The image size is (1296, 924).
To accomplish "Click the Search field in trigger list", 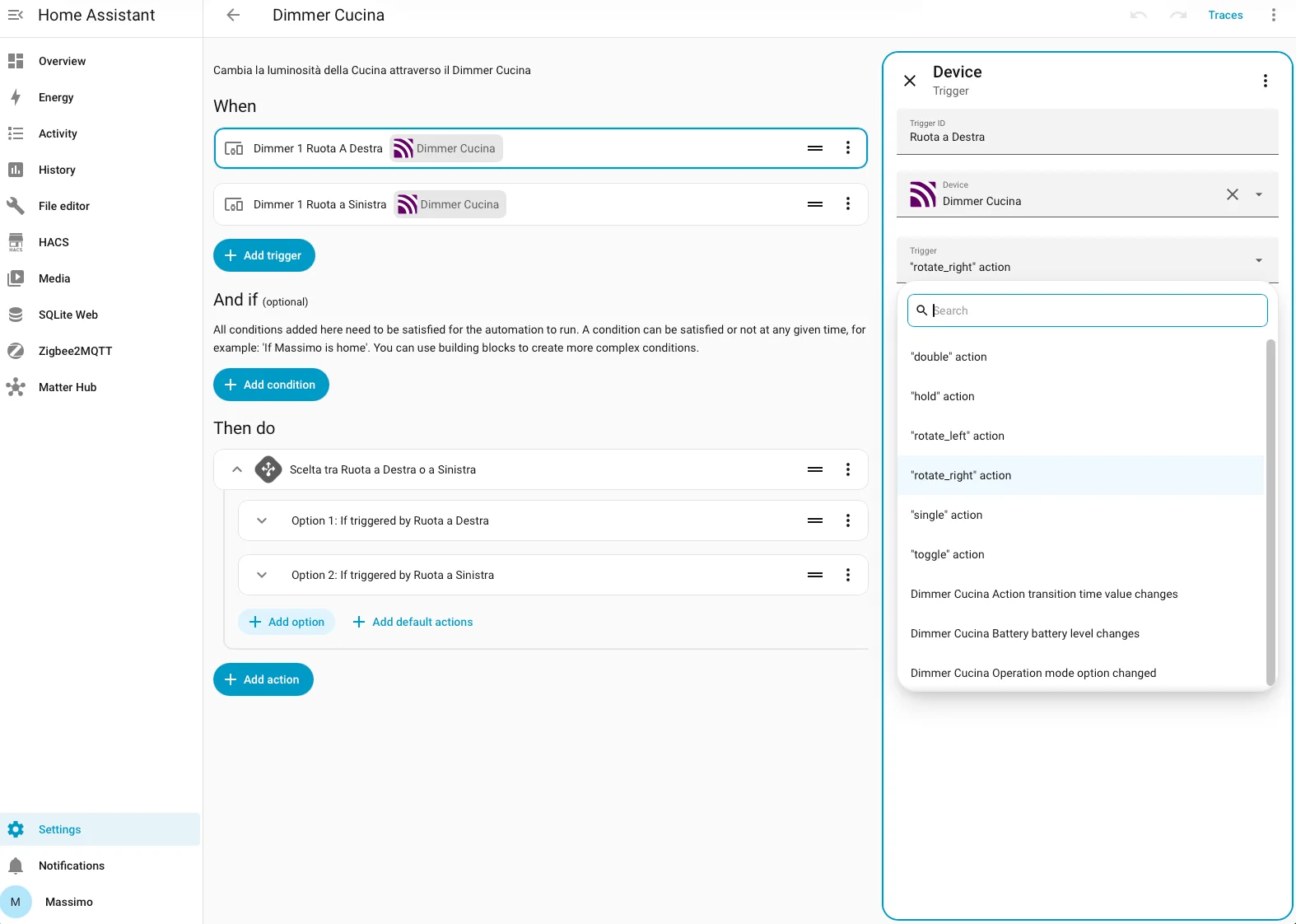I will pos(1088,310).
